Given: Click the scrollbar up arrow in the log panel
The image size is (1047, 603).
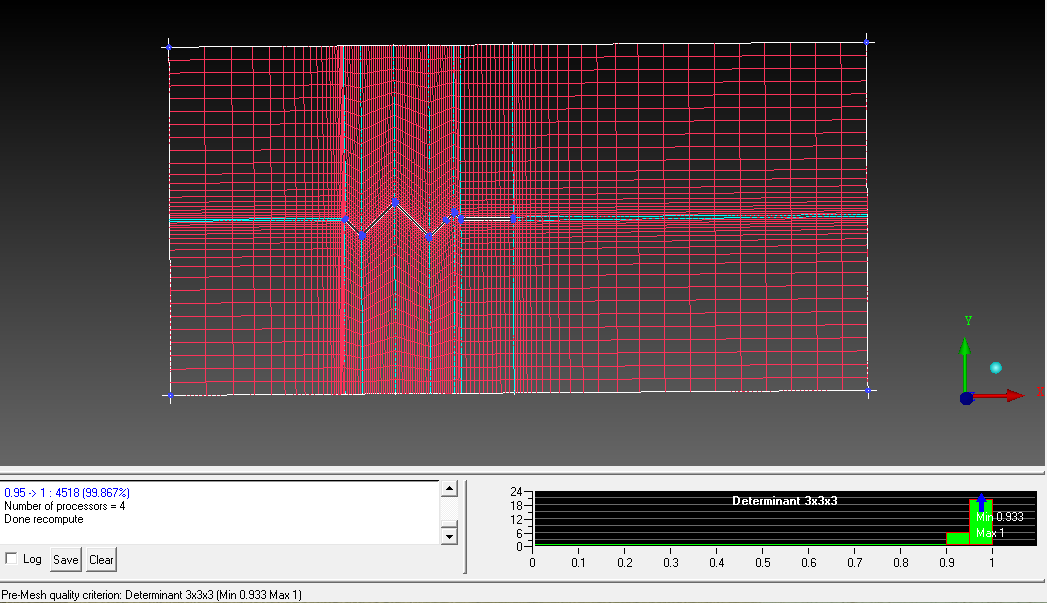Looking at the screenshot, I should pos(450,488).
